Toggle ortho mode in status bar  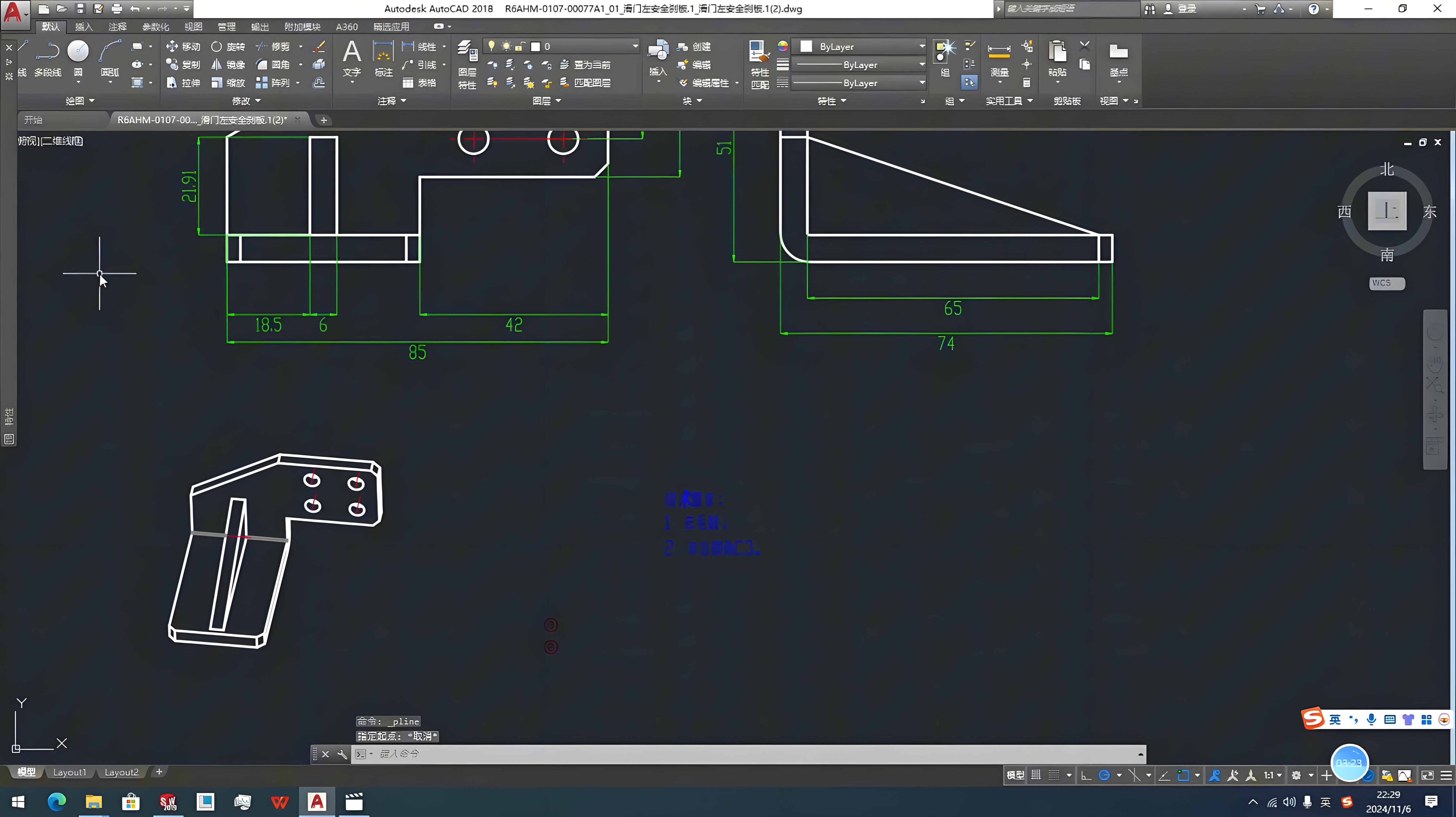click(1086, 775)
